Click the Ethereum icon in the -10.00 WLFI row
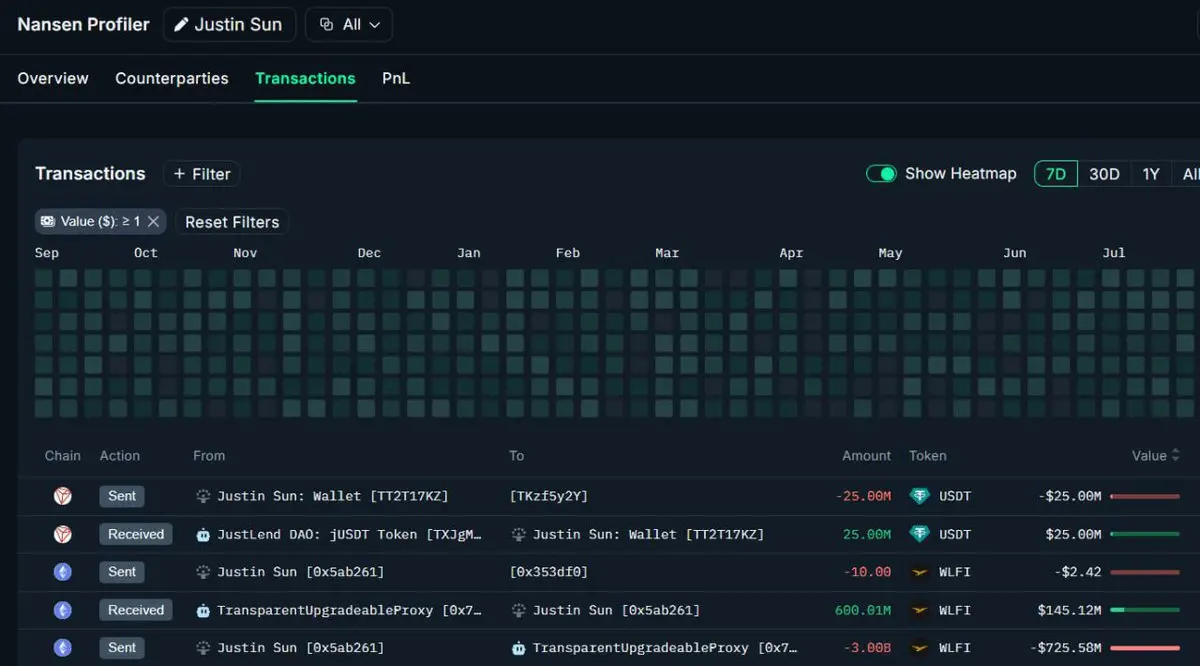Viewport: 1200px width, 666px height. (x=62, y=572)
